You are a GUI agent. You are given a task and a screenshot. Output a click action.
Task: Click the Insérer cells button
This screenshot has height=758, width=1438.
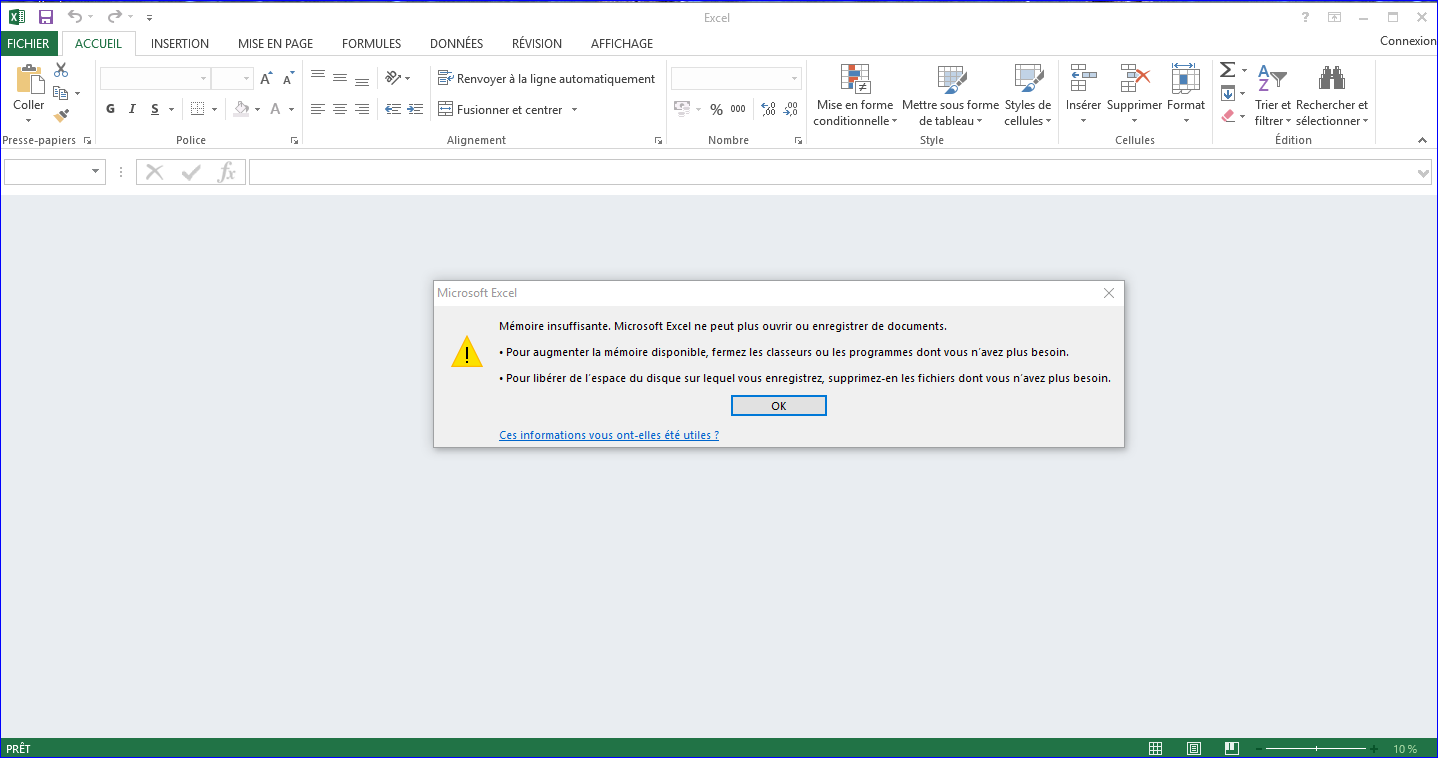tap(1083, 95)
